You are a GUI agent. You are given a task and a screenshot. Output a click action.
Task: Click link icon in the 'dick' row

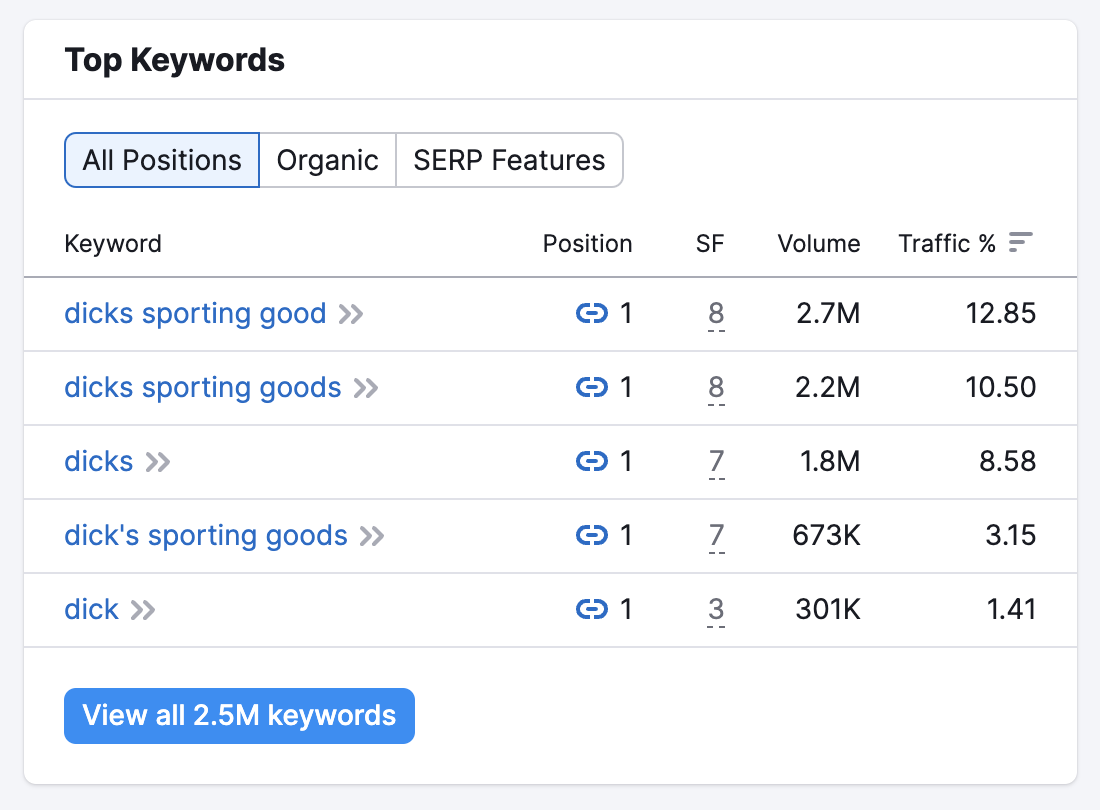[591, 609]
